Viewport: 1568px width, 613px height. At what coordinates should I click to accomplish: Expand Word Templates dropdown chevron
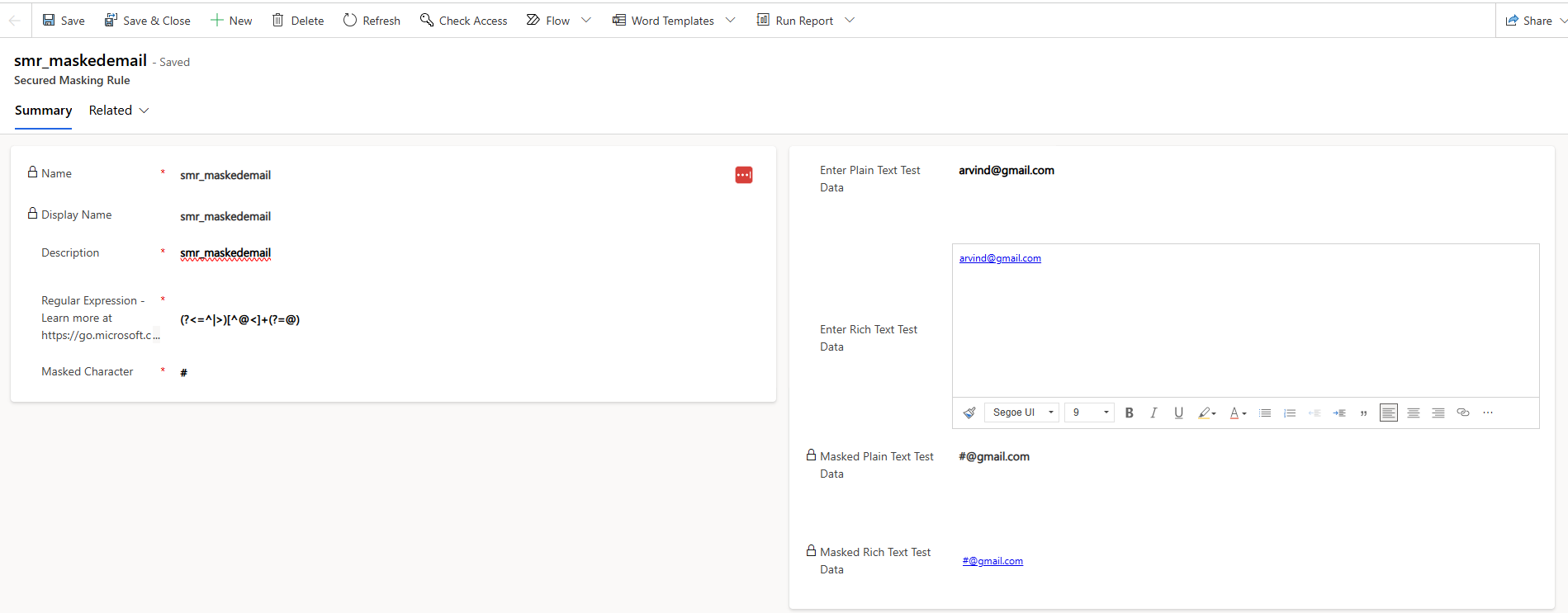tap(730, 21)
